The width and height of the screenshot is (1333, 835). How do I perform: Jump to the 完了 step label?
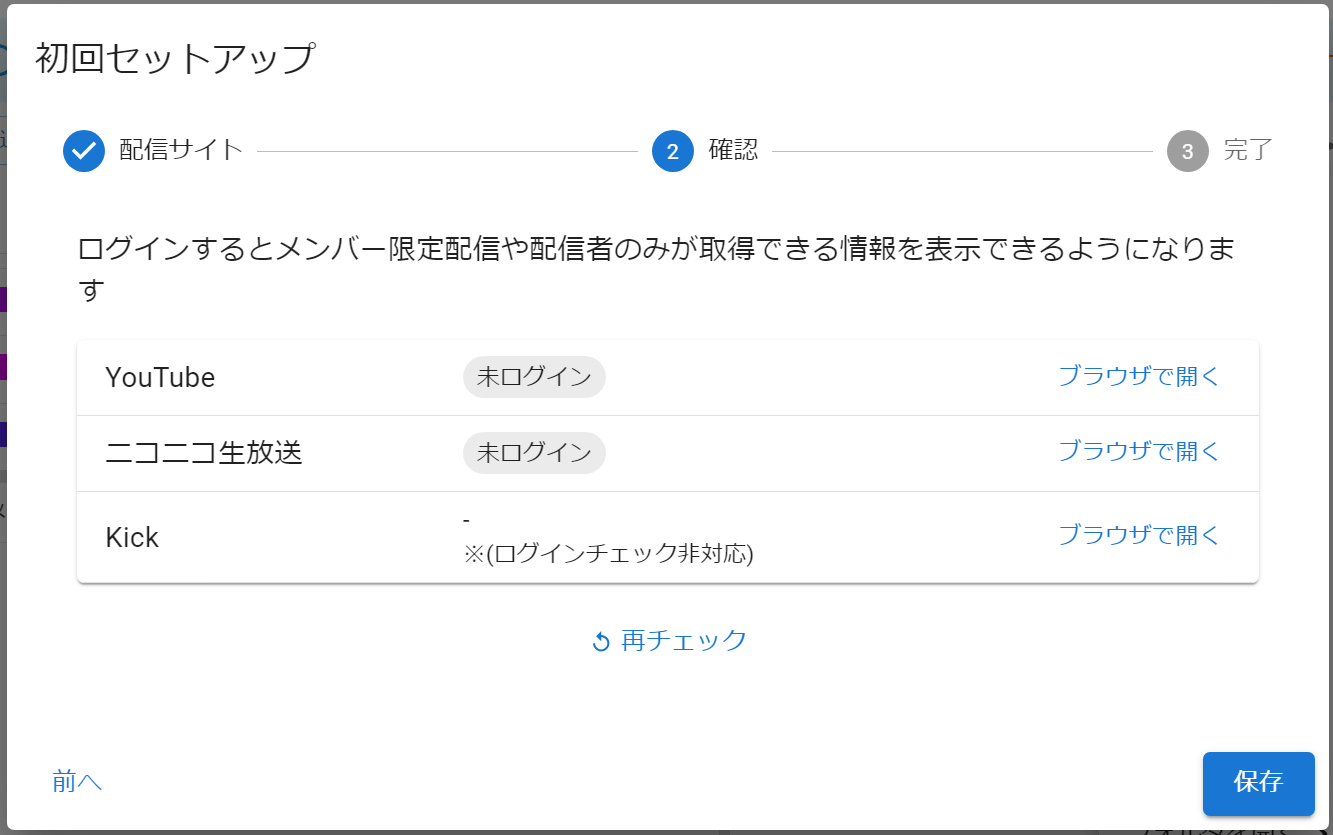click(x=1248, y=151)
